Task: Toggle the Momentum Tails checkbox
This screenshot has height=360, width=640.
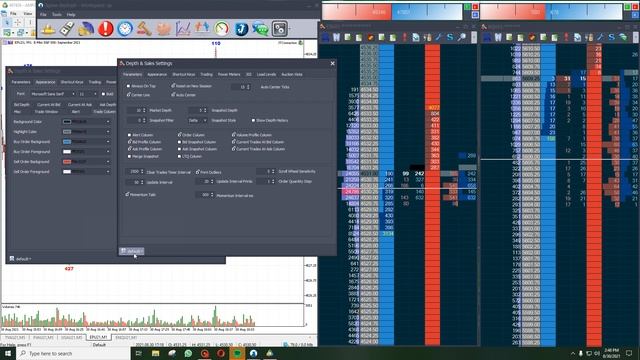Action: coord(127,195)
